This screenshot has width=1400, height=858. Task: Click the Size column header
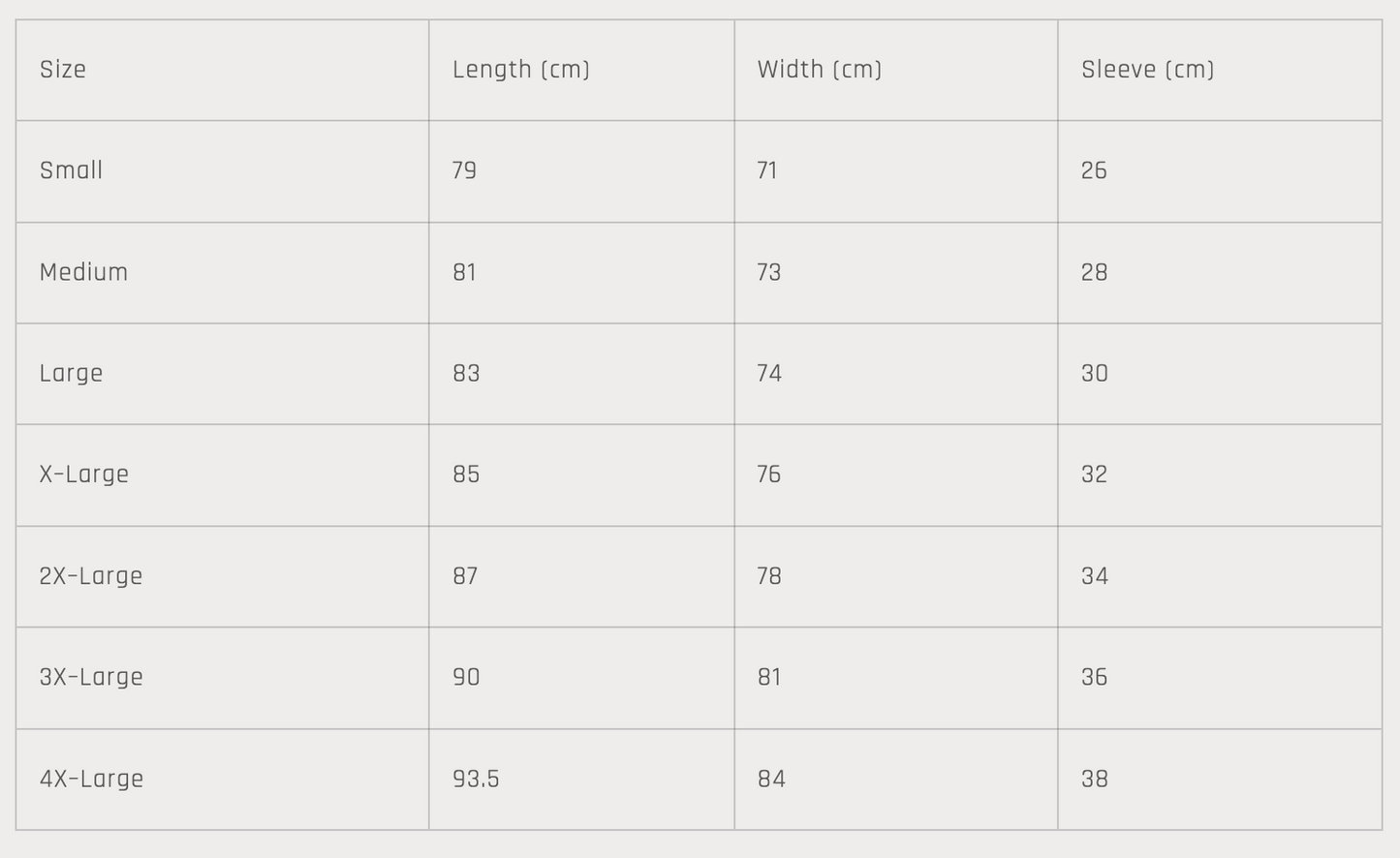63,70
